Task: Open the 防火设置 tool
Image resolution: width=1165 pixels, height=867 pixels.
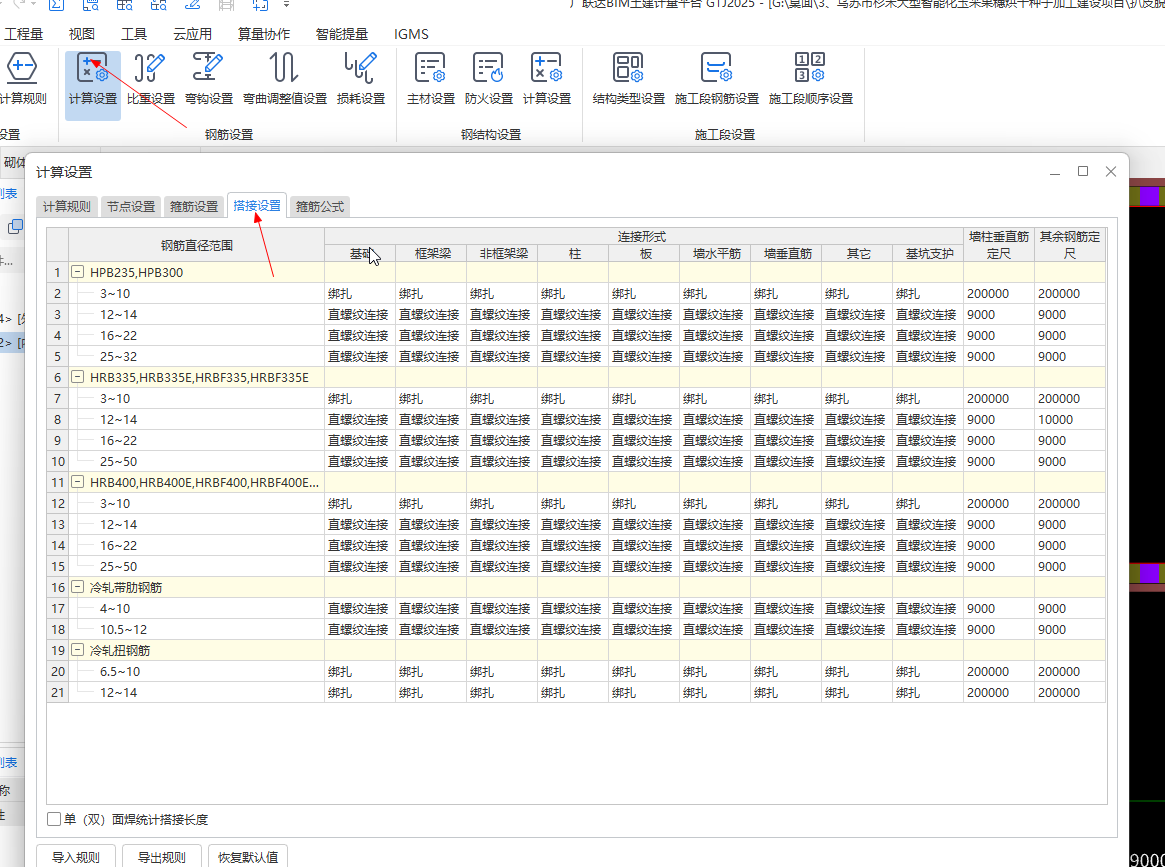Action: [x=489, y=80]
